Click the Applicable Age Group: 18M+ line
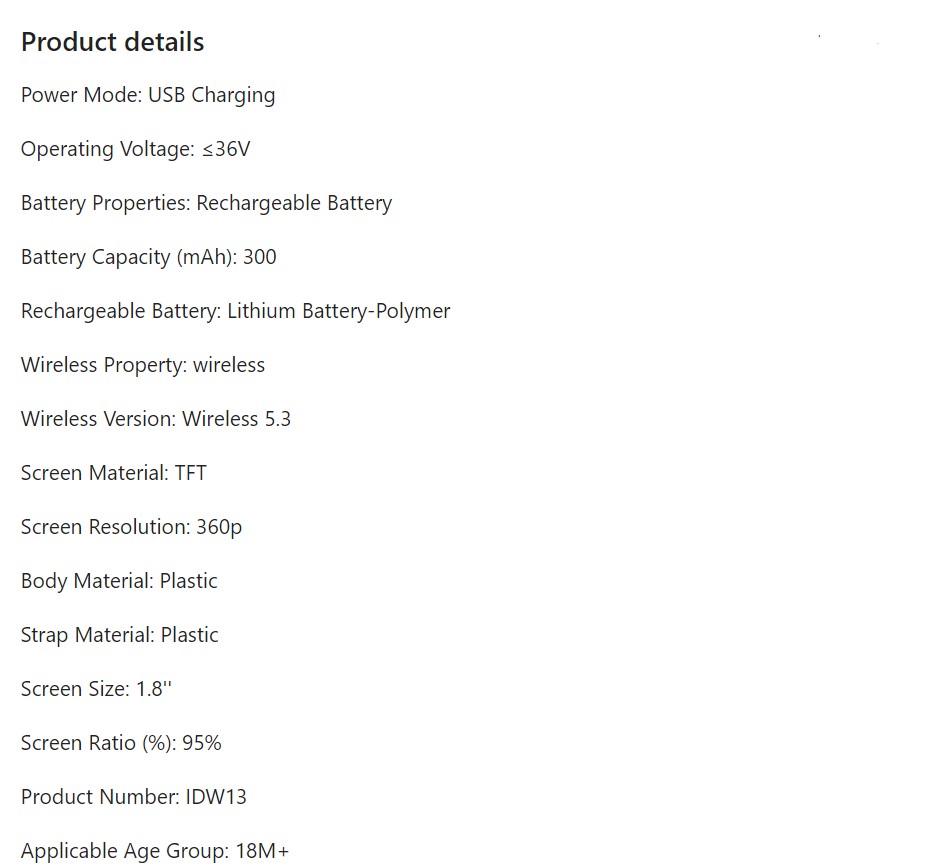 (x=155, y=851)
